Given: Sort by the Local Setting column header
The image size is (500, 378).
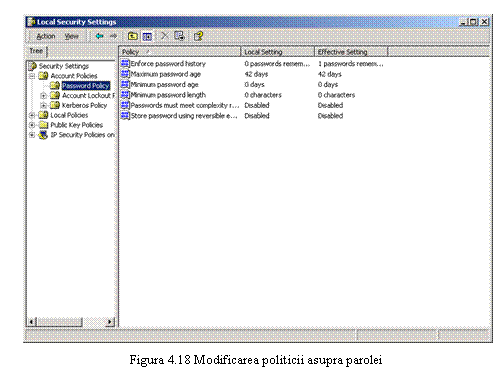Looking at the screenshot, I should tap(278, 52).
